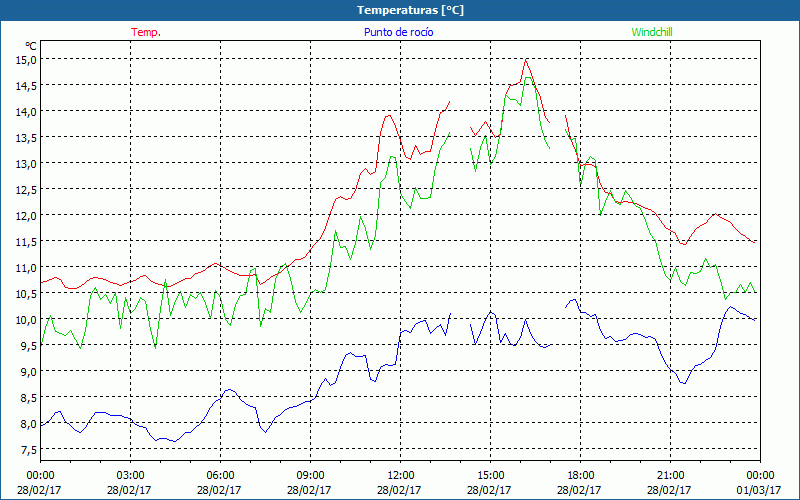Click the °C unit label on the axis

[x=31, y=46]
